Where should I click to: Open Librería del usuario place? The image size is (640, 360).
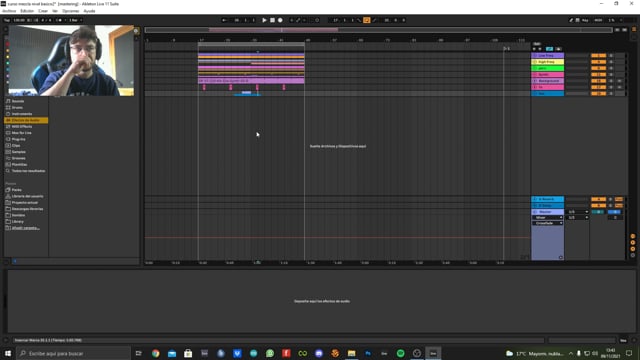(x=26, y=196)
